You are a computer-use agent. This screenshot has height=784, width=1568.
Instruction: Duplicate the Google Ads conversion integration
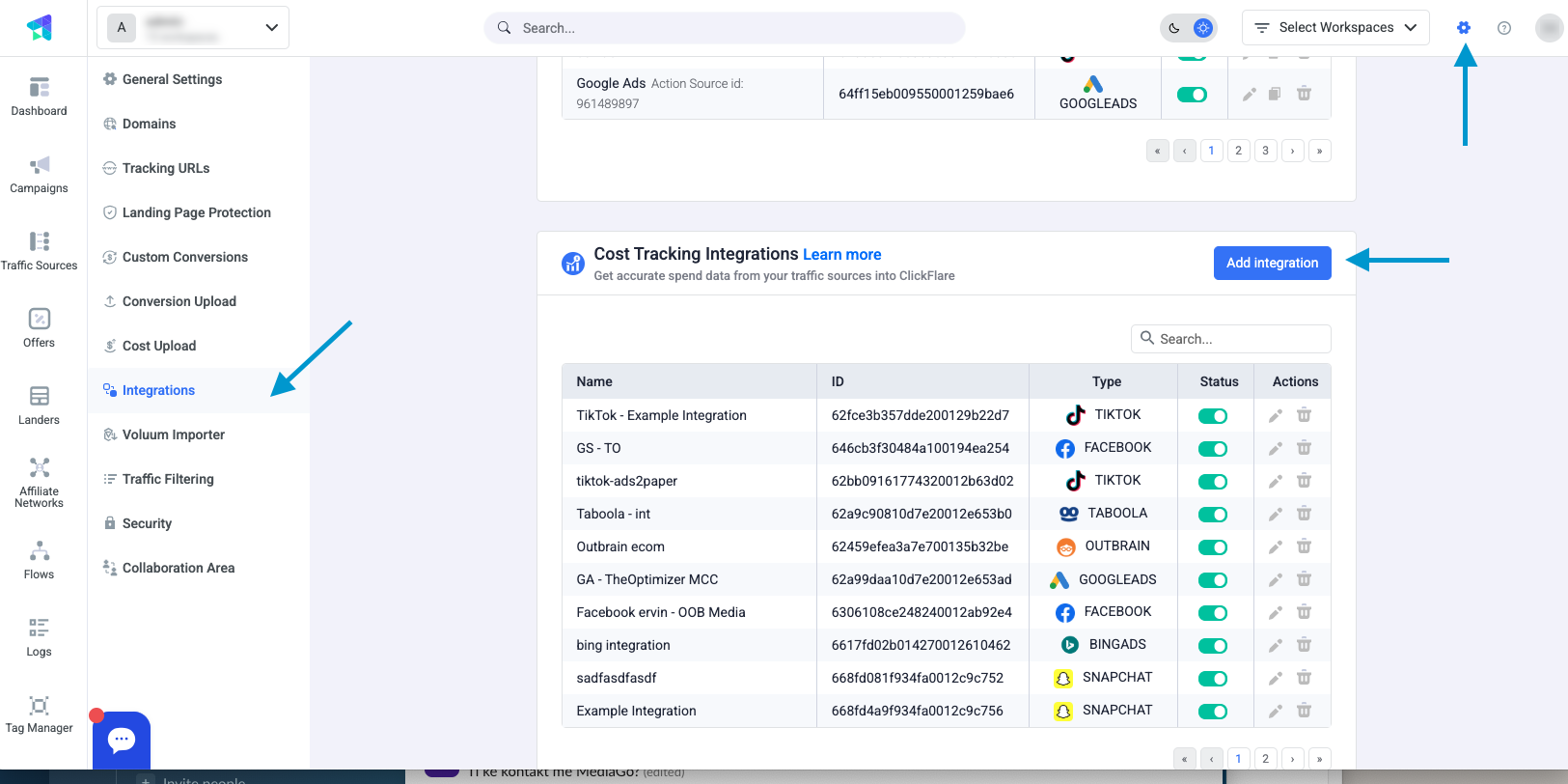coord(1275,94)
